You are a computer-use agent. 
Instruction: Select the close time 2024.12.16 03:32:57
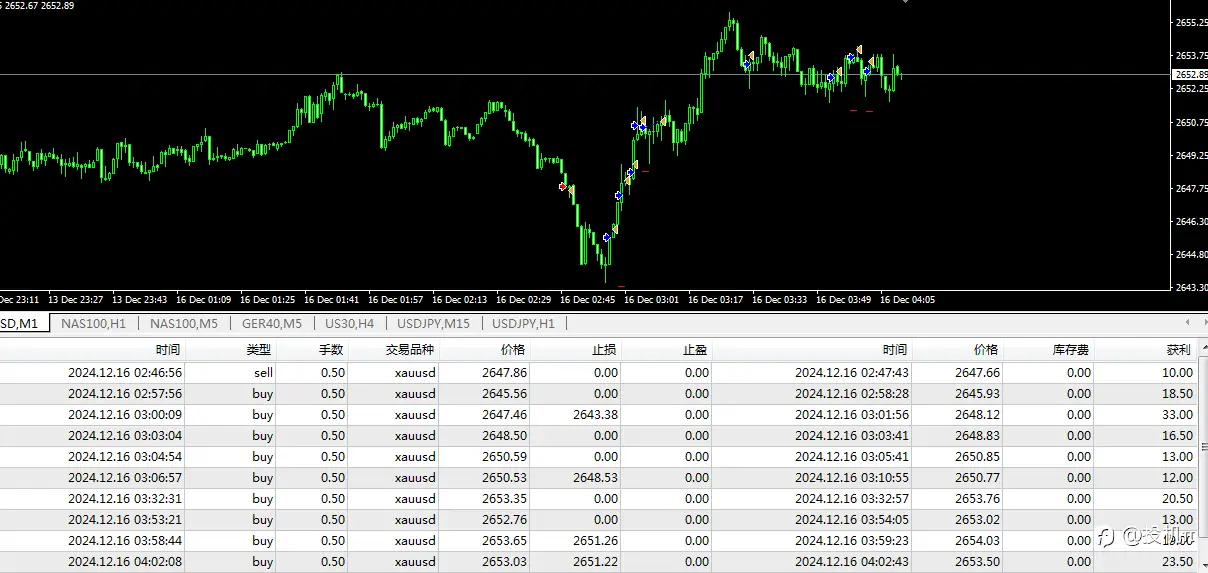pyautogui.click(x=852, y=498)
